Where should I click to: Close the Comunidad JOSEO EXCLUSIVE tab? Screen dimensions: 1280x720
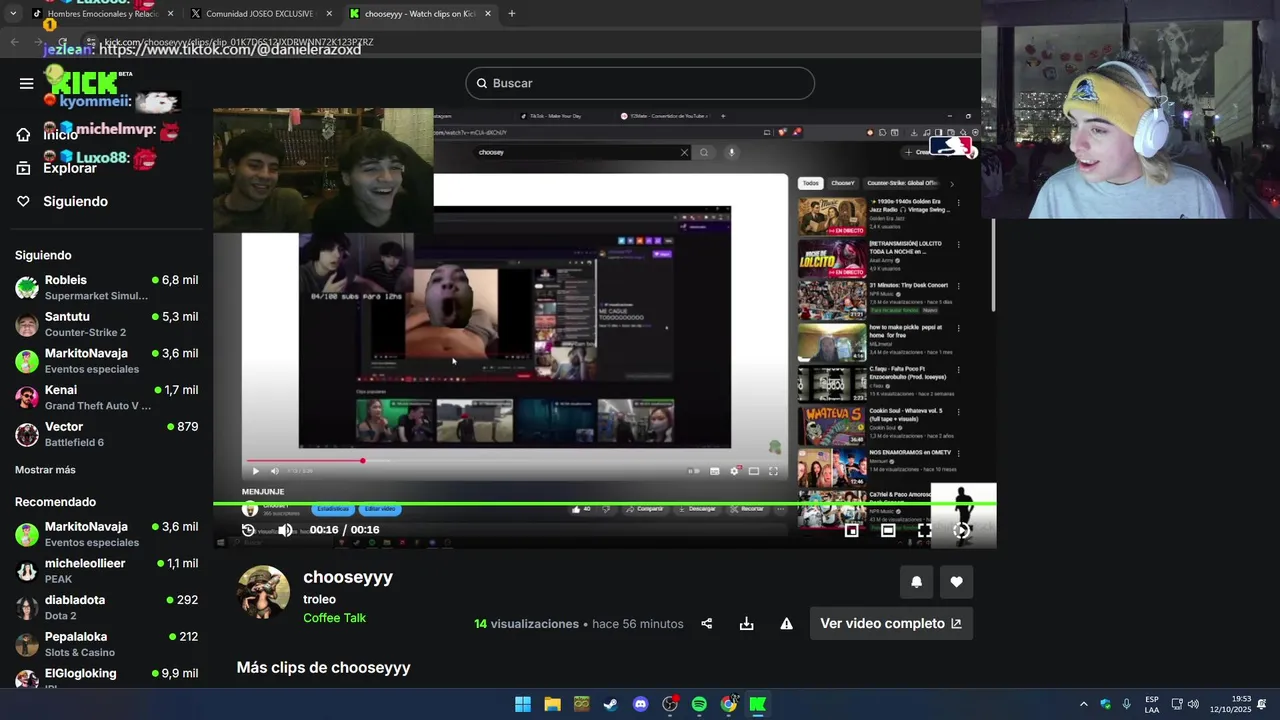328,14
